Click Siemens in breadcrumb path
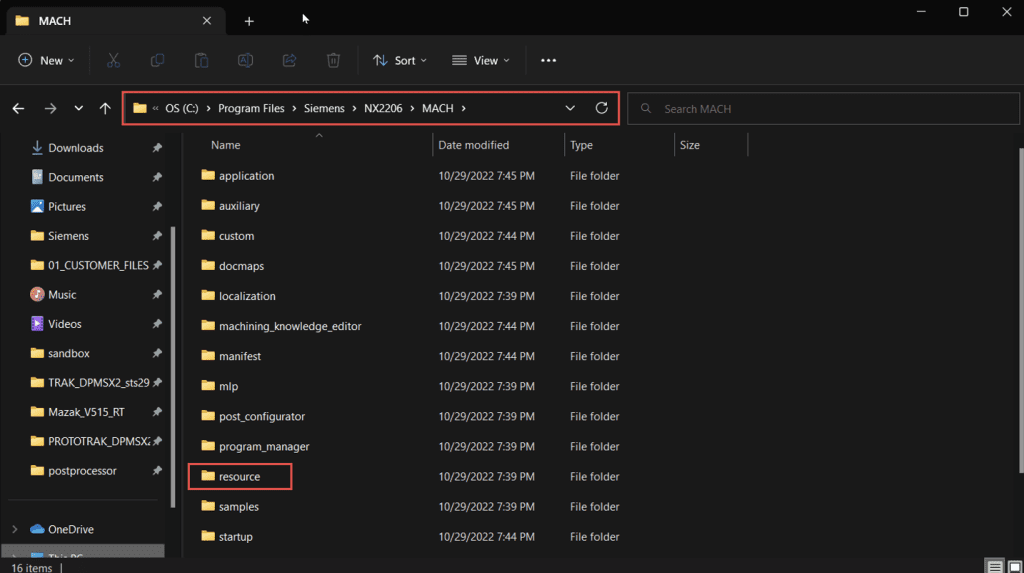The image size is (1024, 573). [x=324, y=108]
